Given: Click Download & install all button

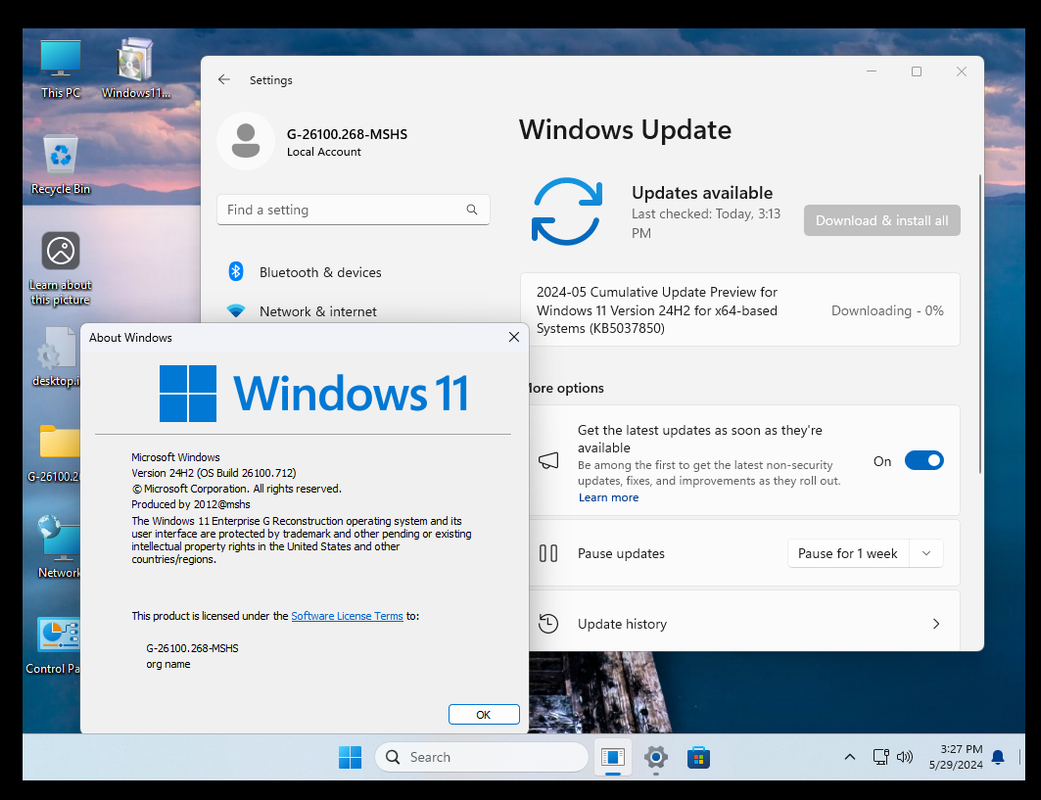Looking at the screenshot, I should click(882, 220).
